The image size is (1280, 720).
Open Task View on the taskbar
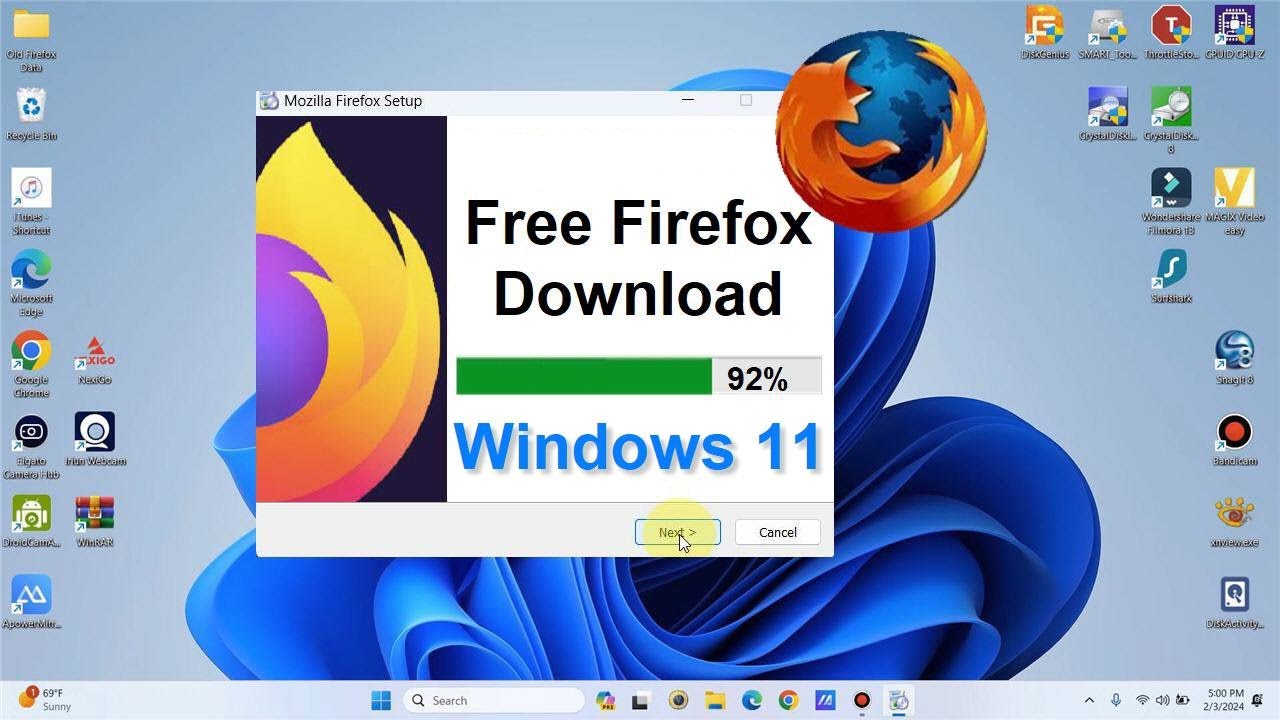click(641, 700)
